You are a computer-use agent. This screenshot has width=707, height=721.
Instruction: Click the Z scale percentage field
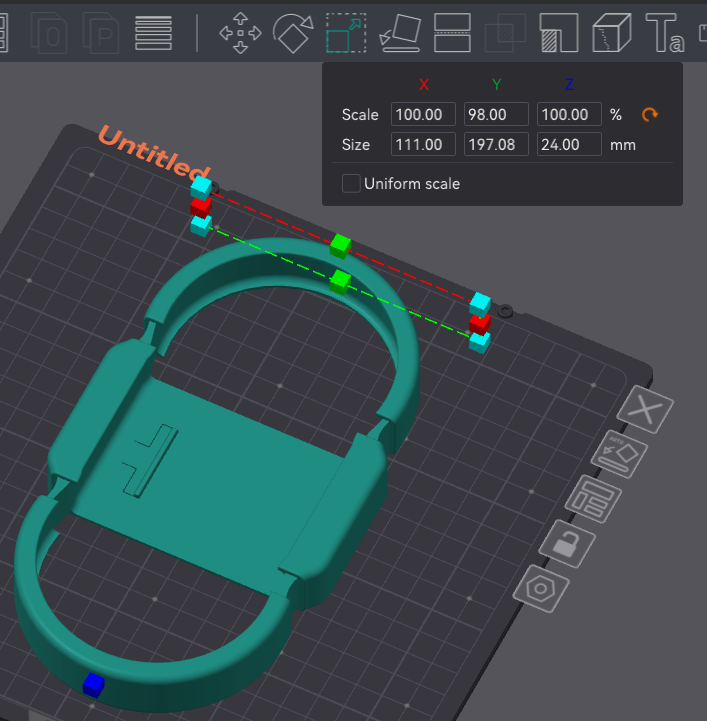(569, 114)
